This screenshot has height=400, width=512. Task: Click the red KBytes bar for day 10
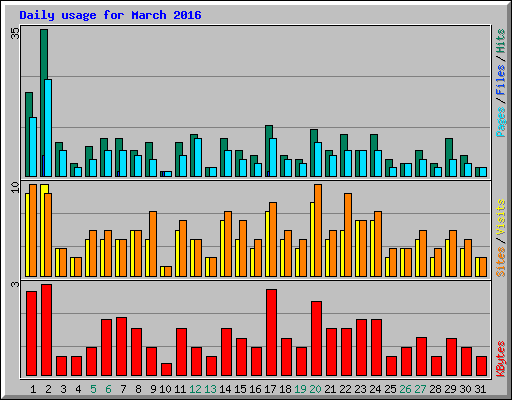pyautogui.click(x=166, y=369)
